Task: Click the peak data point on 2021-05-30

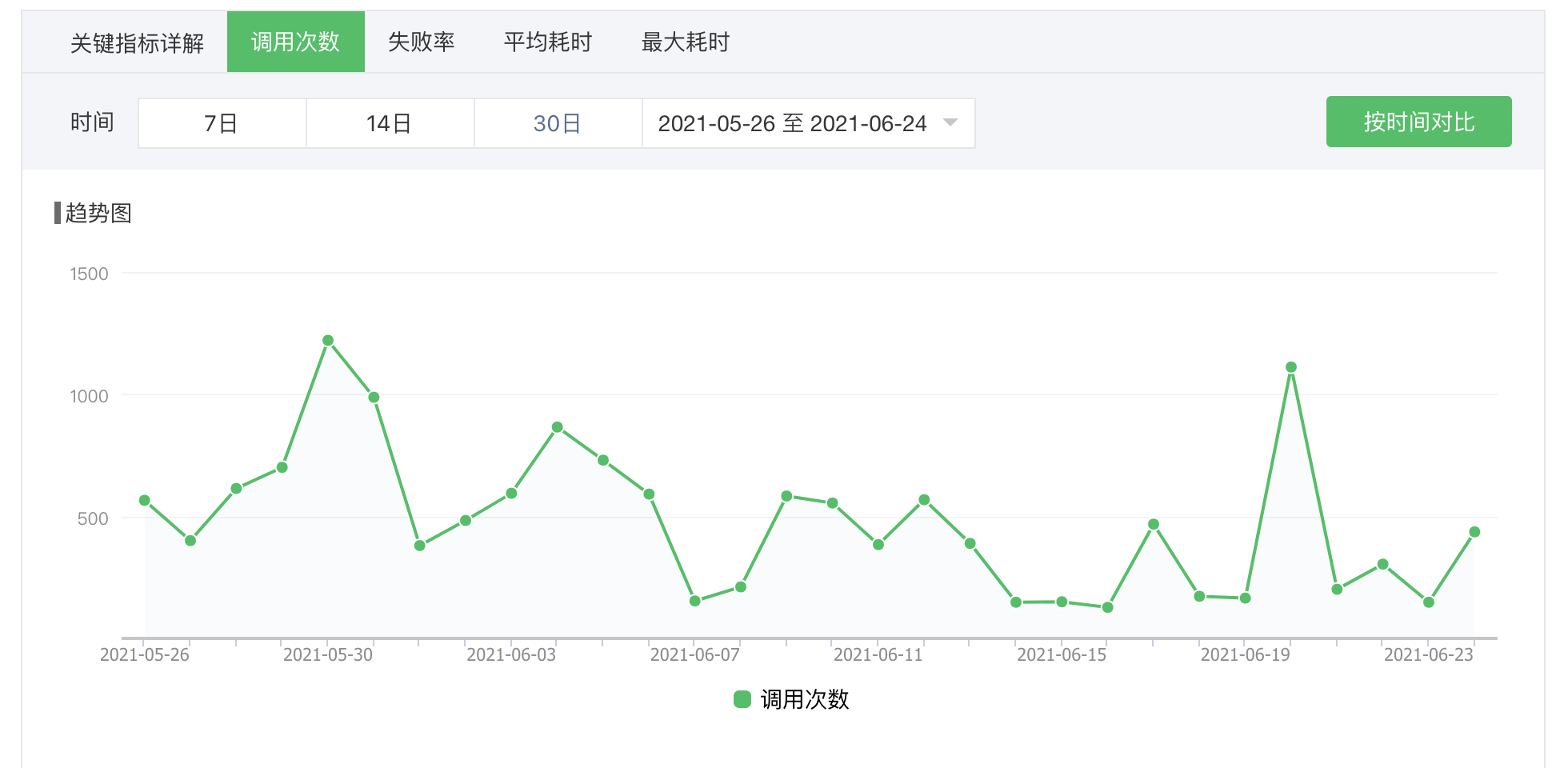Action: click(328, 341)
